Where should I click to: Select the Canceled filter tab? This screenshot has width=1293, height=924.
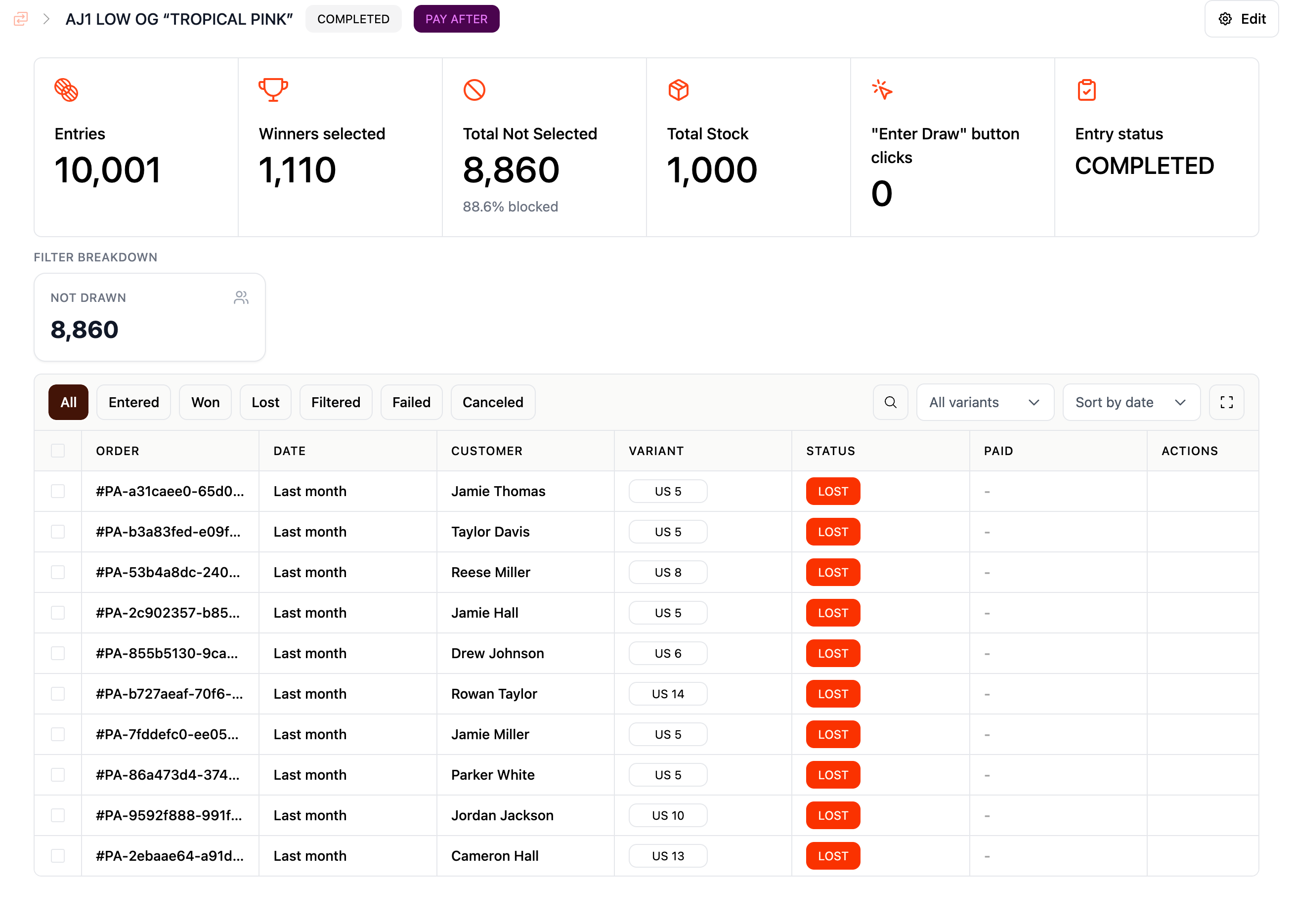coord(493,402)
